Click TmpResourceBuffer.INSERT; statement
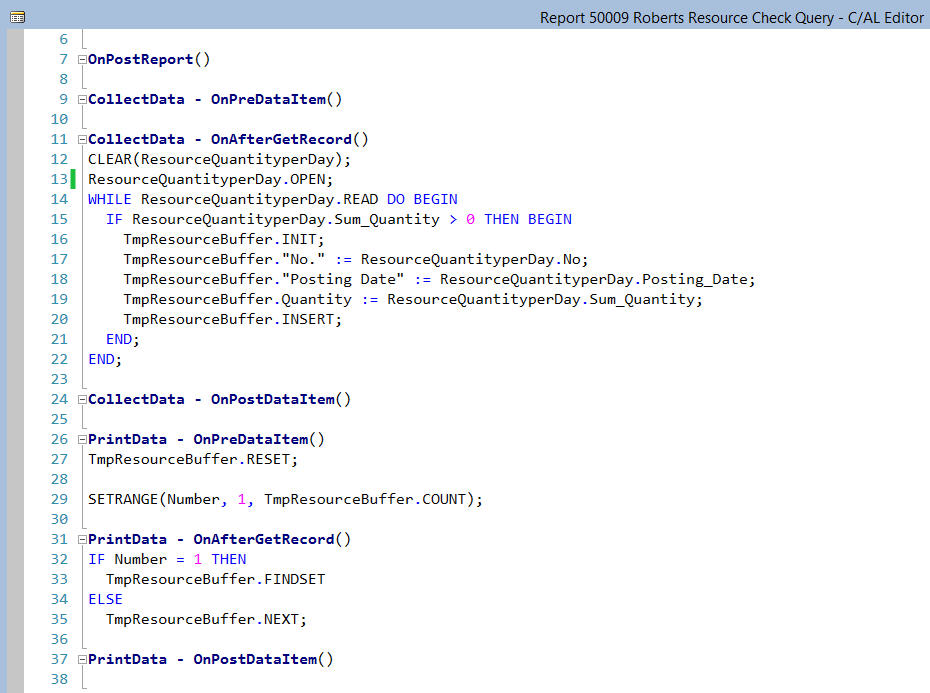This screenshot has height=693, width=930. (232, 319)
